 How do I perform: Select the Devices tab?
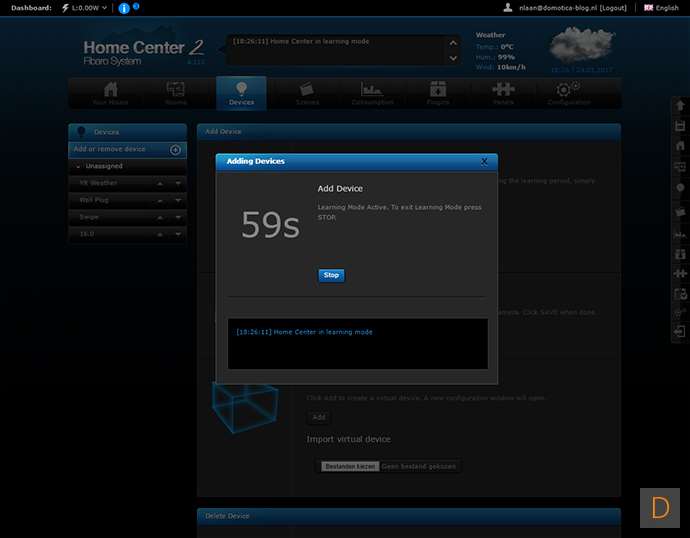tap(241, 93)
